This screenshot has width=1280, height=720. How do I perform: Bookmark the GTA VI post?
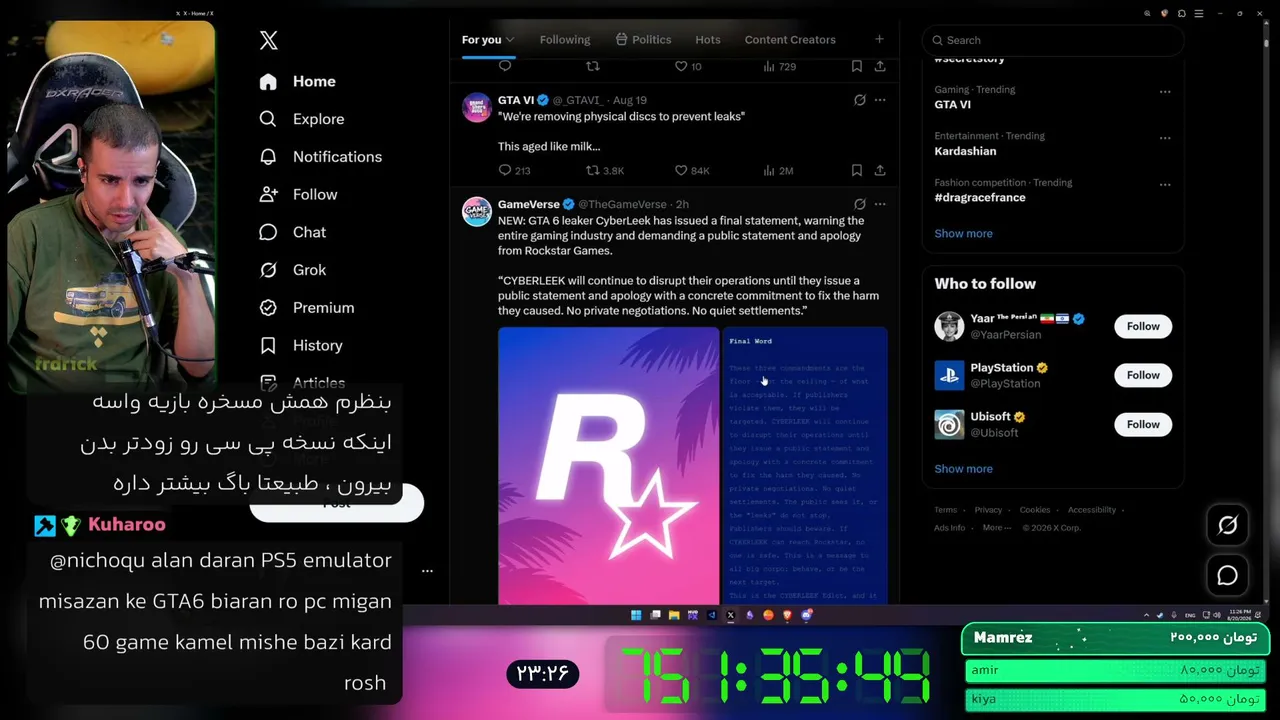[857, 171]
